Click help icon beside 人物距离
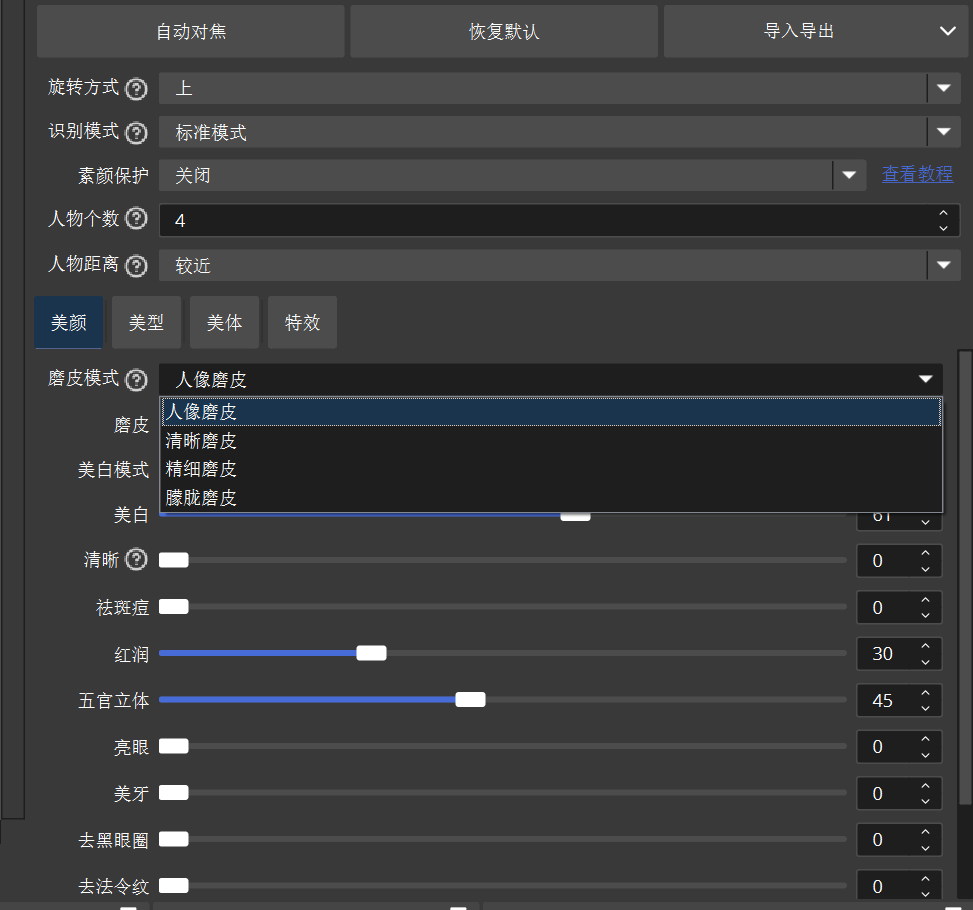This screenshot has height=910, width=973. (137, 266)
